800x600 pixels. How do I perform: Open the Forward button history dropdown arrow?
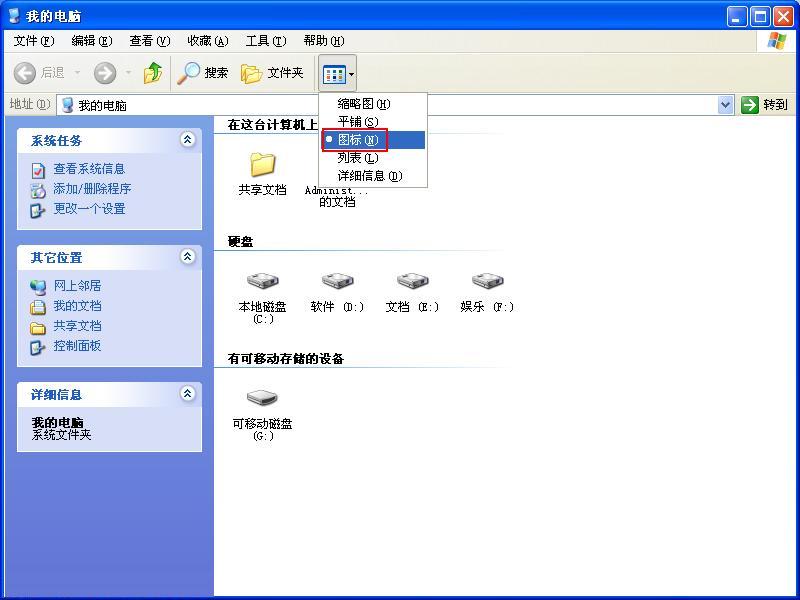click(129, 72)
